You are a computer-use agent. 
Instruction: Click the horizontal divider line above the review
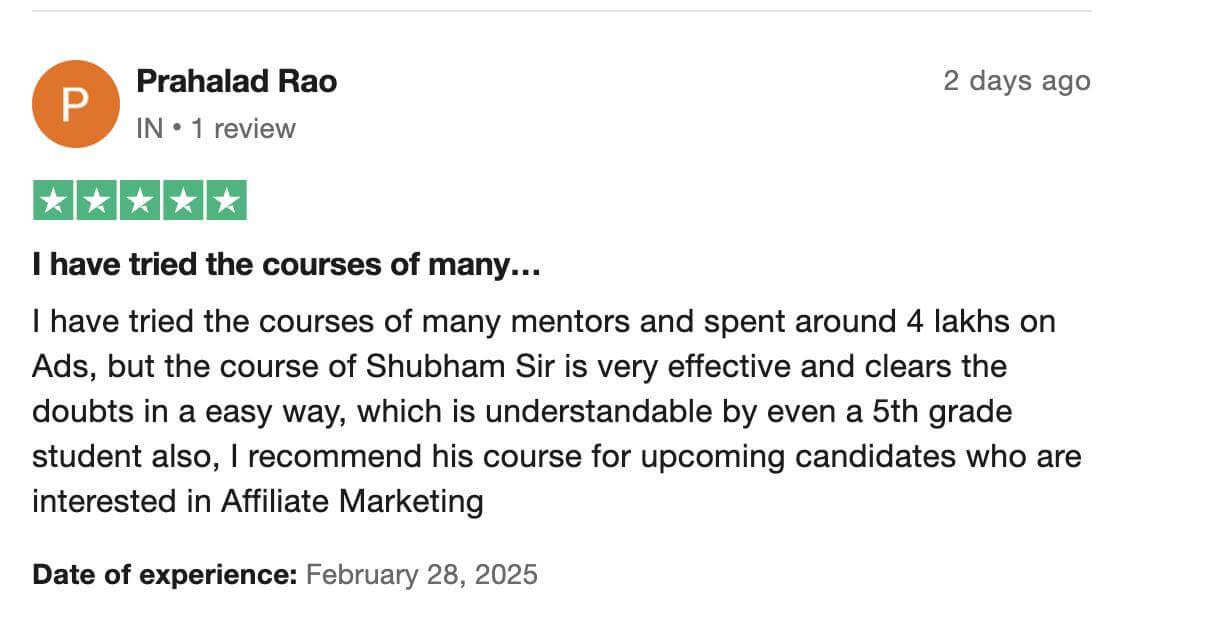click(x=561, y=12)
